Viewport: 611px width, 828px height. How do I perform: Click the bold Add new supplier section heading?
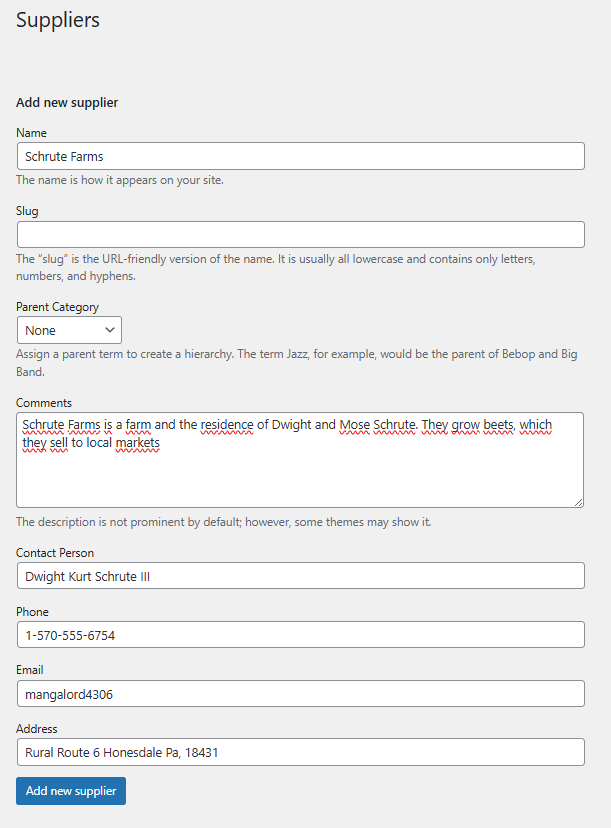[x=67, y=102]
